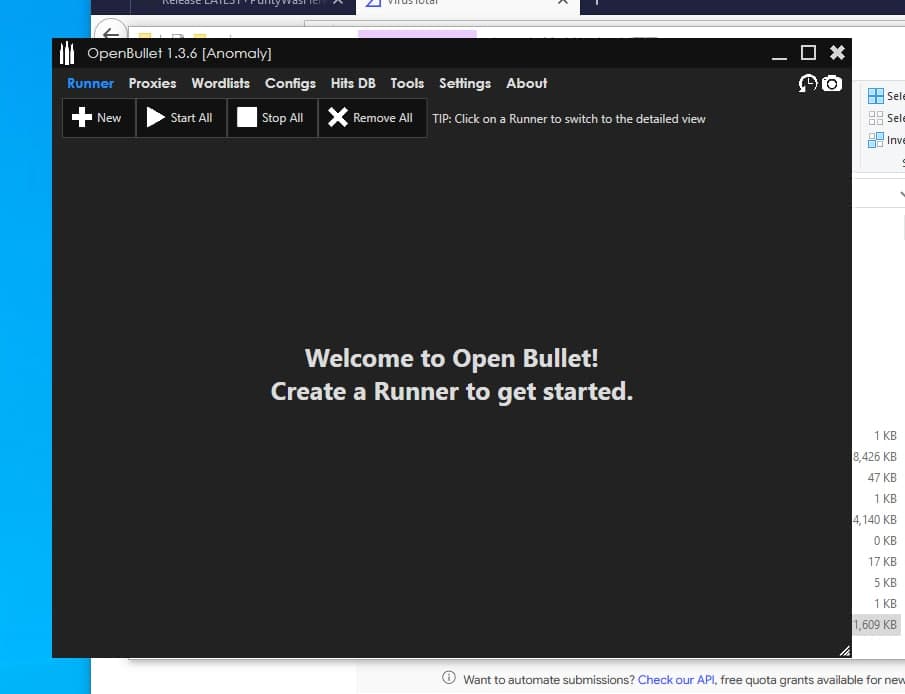Switch to the Wordlists tab
The width and height of the screenshot is (905, 694).
pos(220,83)
